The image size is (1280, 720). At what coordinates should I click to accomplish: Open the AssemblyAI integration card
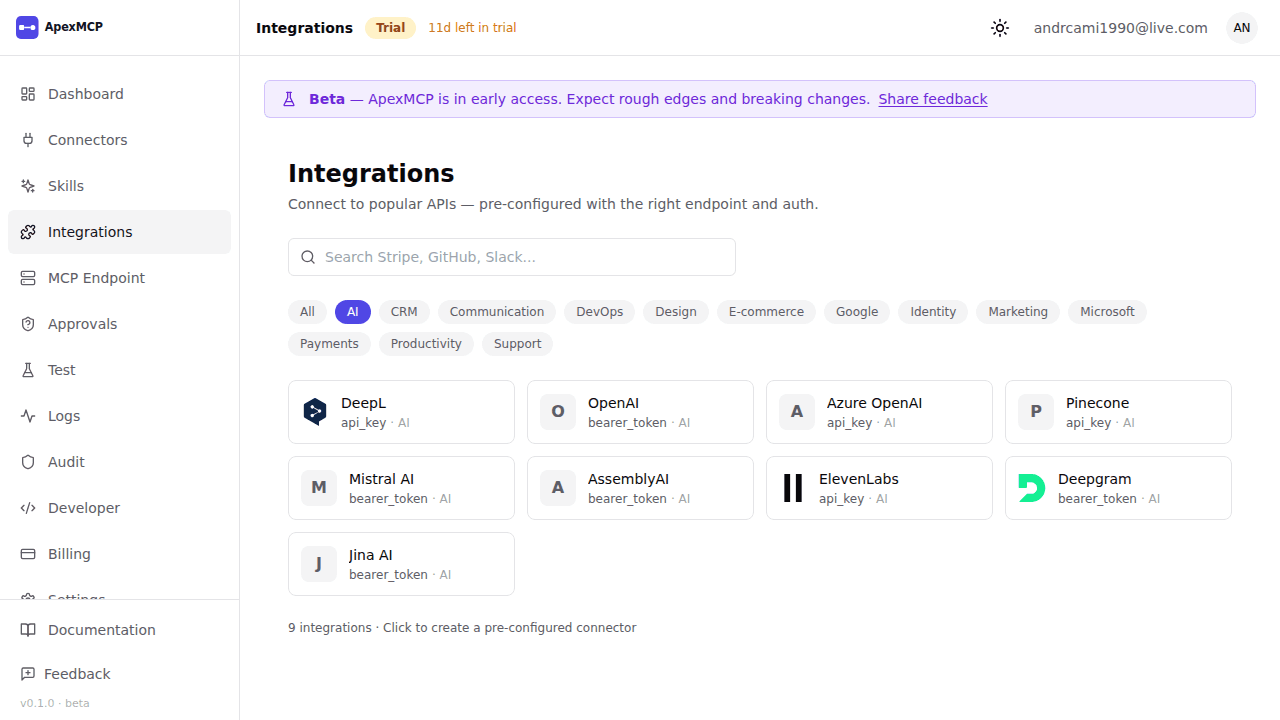pos(640,488)
